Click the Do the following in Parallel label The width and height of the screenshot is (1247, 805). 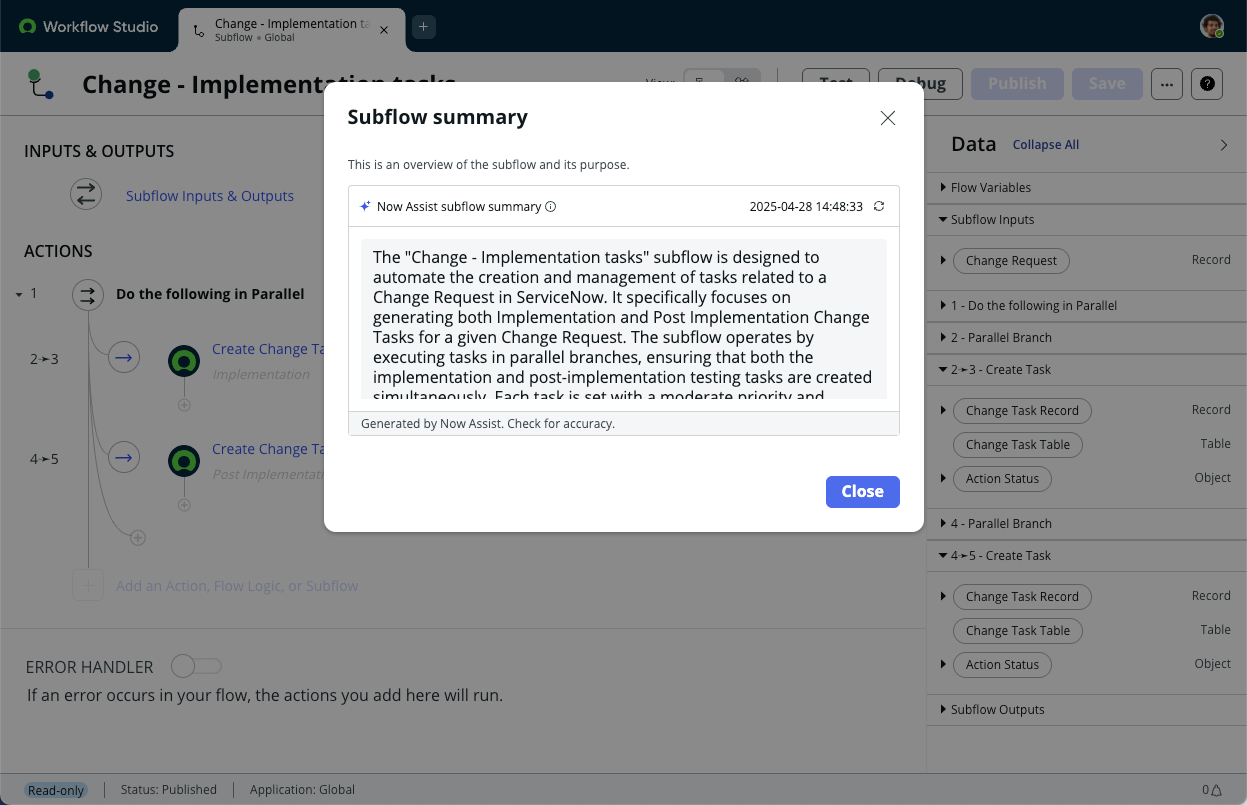coord(210,294)
